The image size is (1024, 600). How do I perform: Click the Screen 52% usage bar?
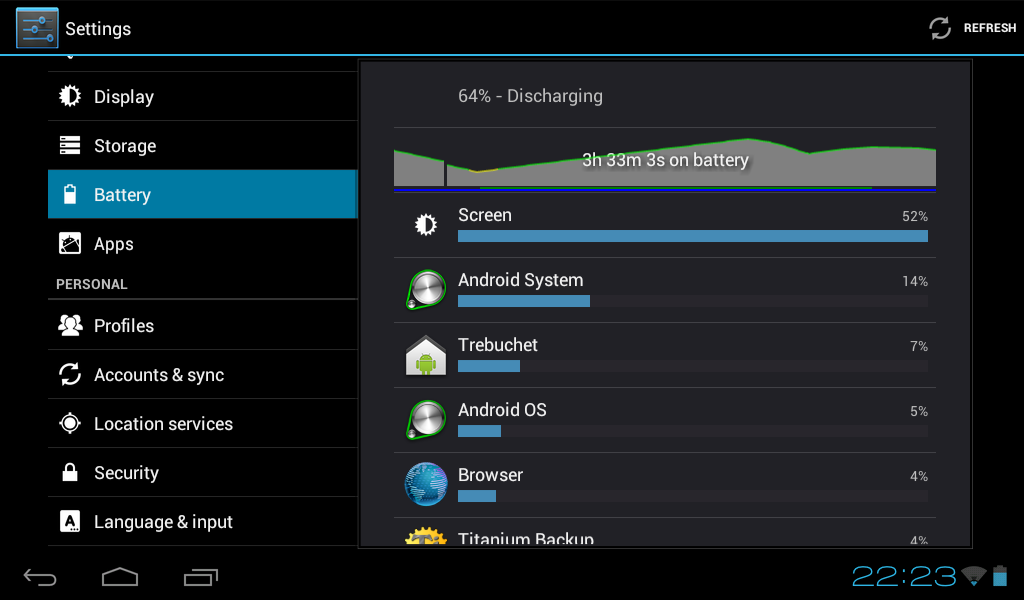[693, 236]
